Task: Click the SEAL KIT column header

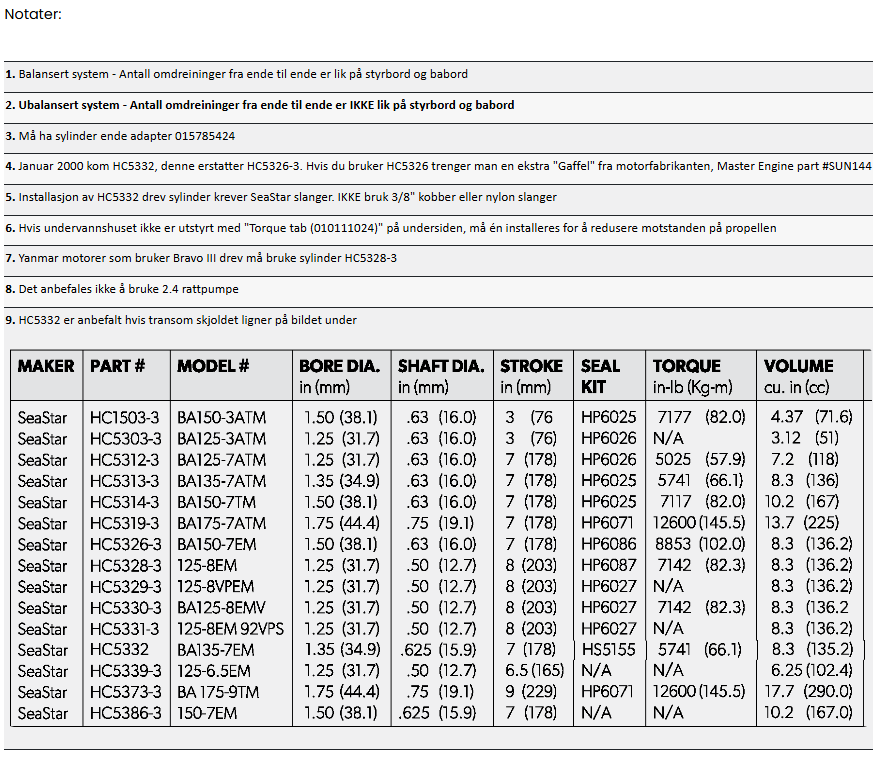Action: [x=600, y=376]
